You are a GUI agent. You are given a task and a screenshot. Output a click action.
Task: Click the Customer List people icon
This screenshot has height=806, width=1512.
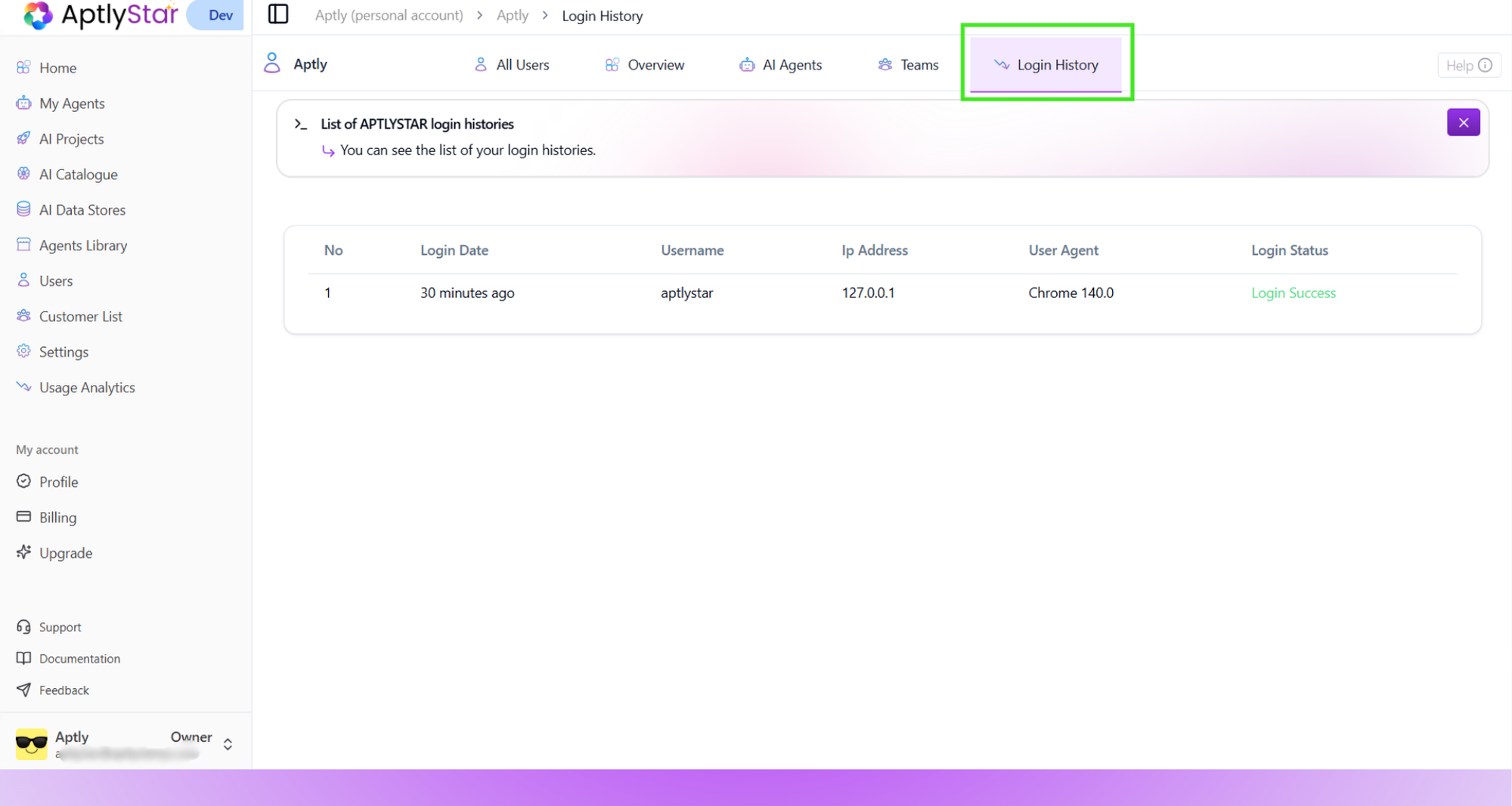(x=23, y=316)
